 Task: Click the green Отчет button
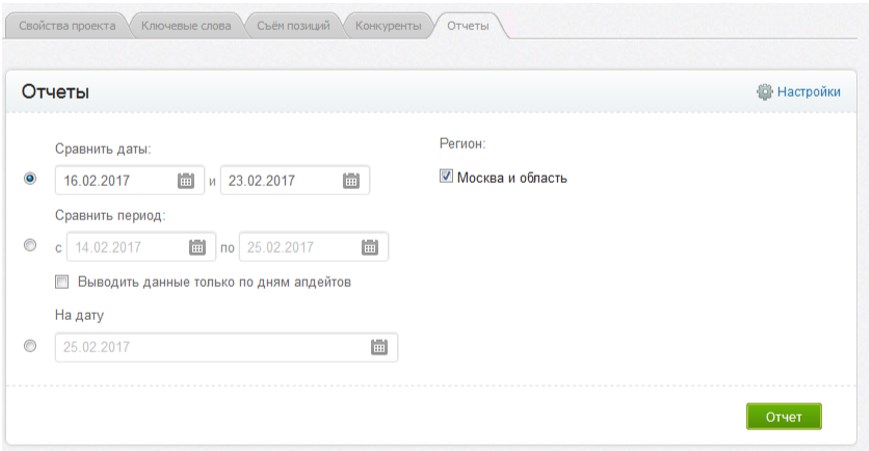click(x=784, y=417)
